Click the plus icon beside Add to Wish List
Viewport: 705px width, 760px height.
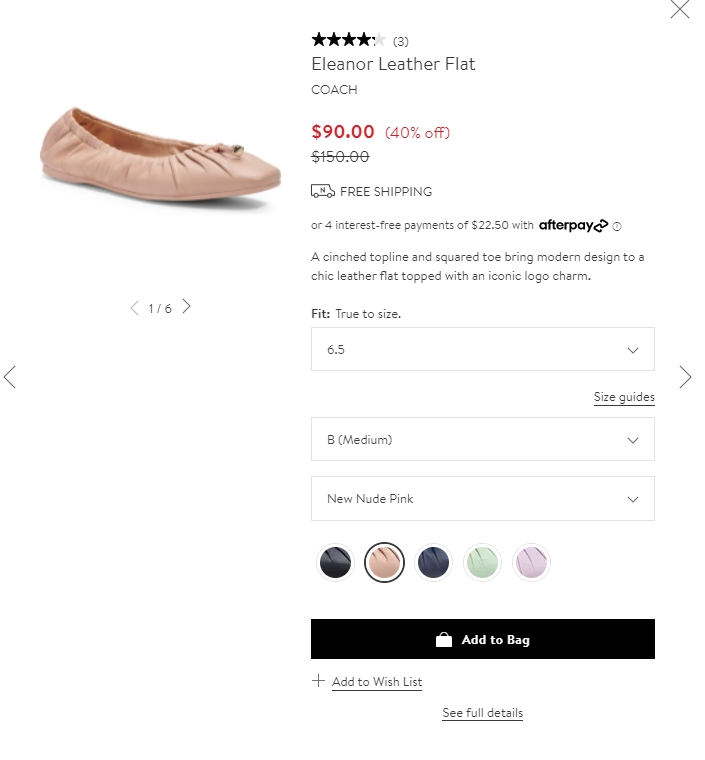coord(318,681)
